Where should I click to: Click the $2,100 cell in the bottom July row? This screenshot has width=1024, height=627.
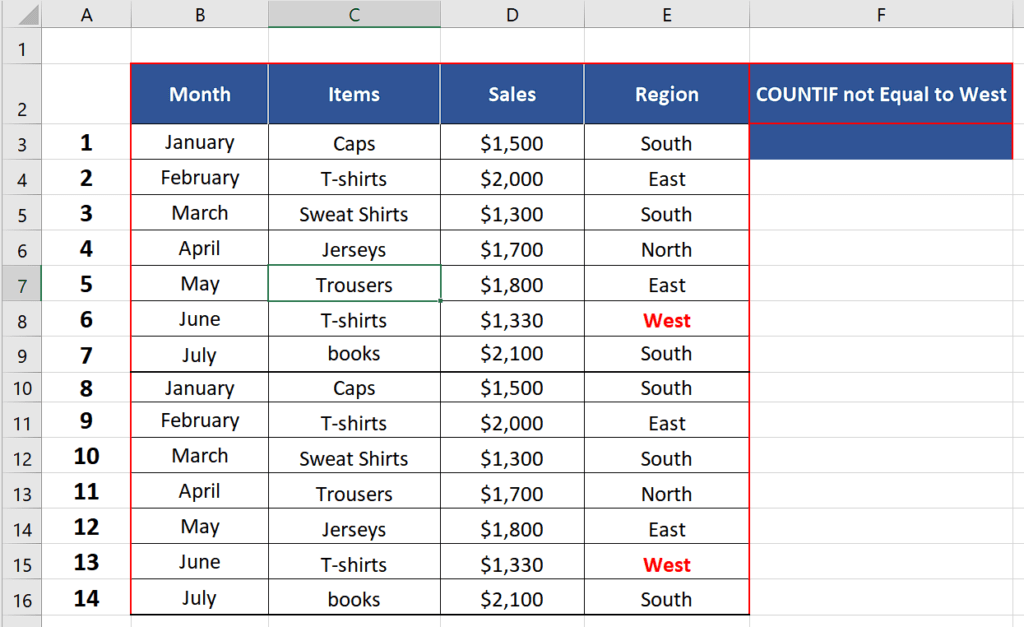[512, 598]
